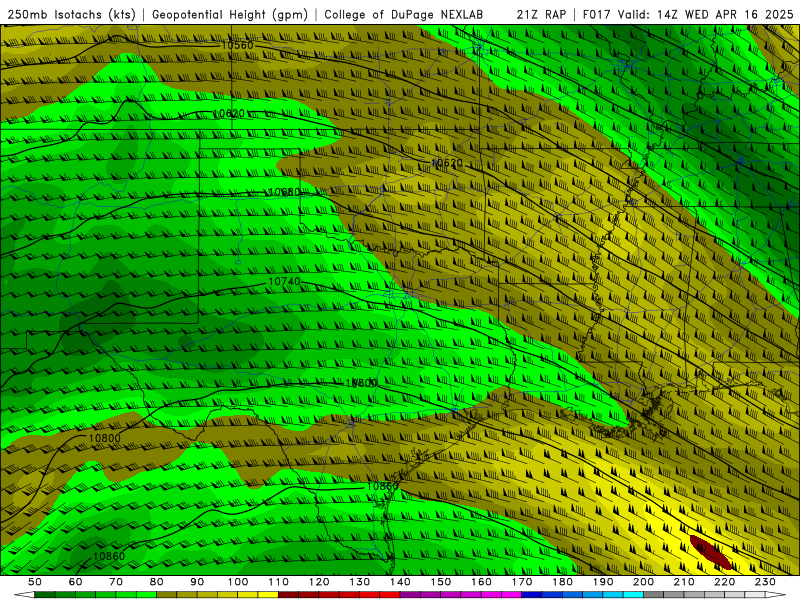The image size is (800, 600).
Task: Click the bright magenta swatch just before 170
Action: [x=512, y=595]
